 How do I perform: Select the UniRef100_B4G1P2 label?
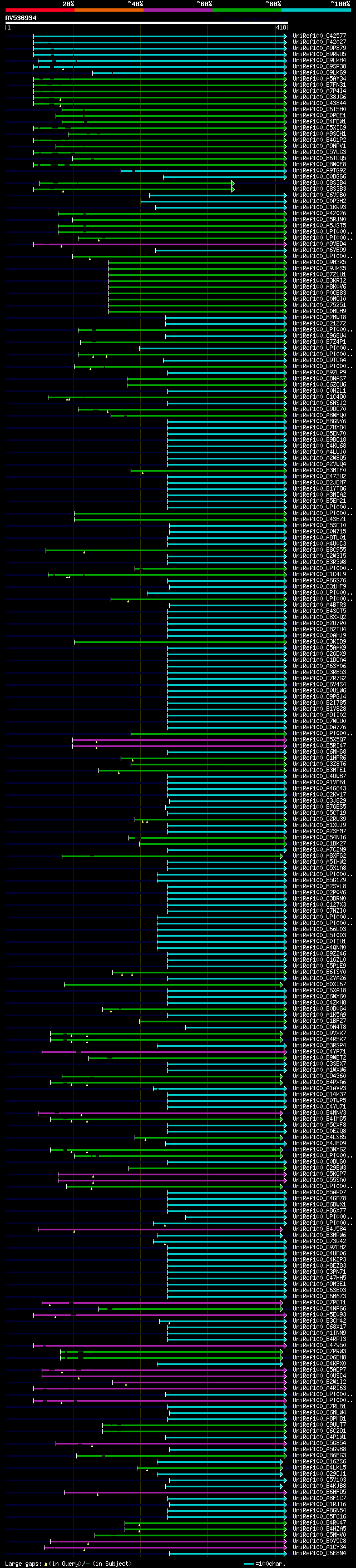pos(319,140)
